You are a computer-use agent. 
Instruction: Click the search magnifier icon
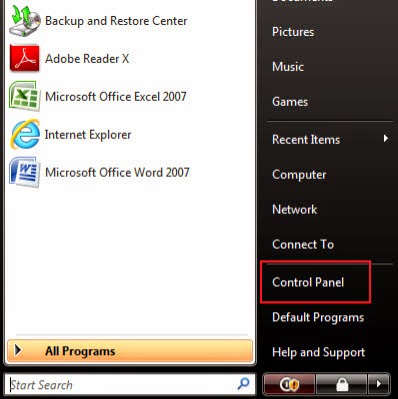click(243, 384)
